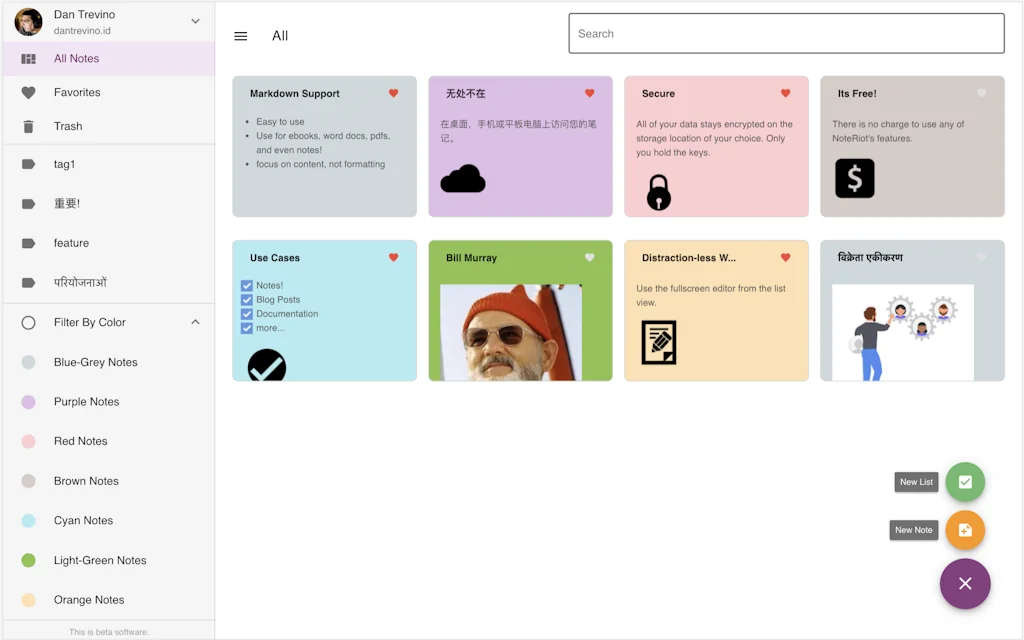Select the Favorites heart icon in sidebar
The image size is (1024, 640).
pos(29,92)
